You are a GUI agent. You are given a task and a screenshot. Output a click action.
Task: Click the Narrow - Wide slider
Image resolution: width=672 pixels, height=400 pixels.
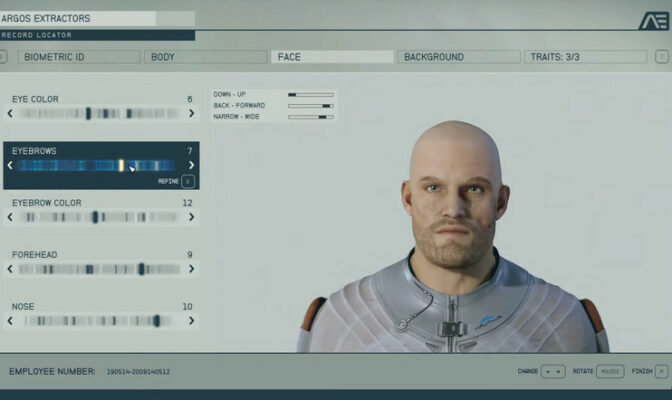pyautogui.click(x=311, y=116)
